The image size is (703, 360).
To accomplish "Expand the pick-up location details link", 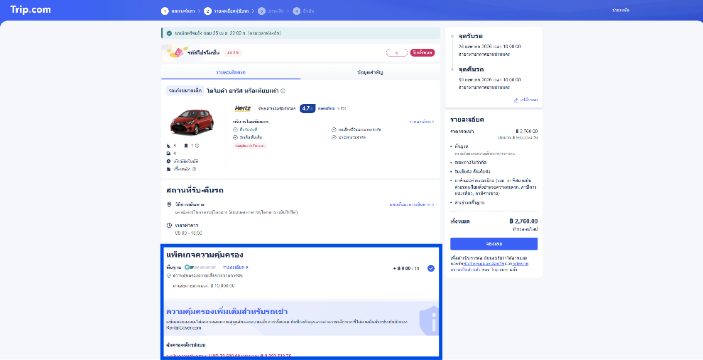I will (x=412, y=204).
